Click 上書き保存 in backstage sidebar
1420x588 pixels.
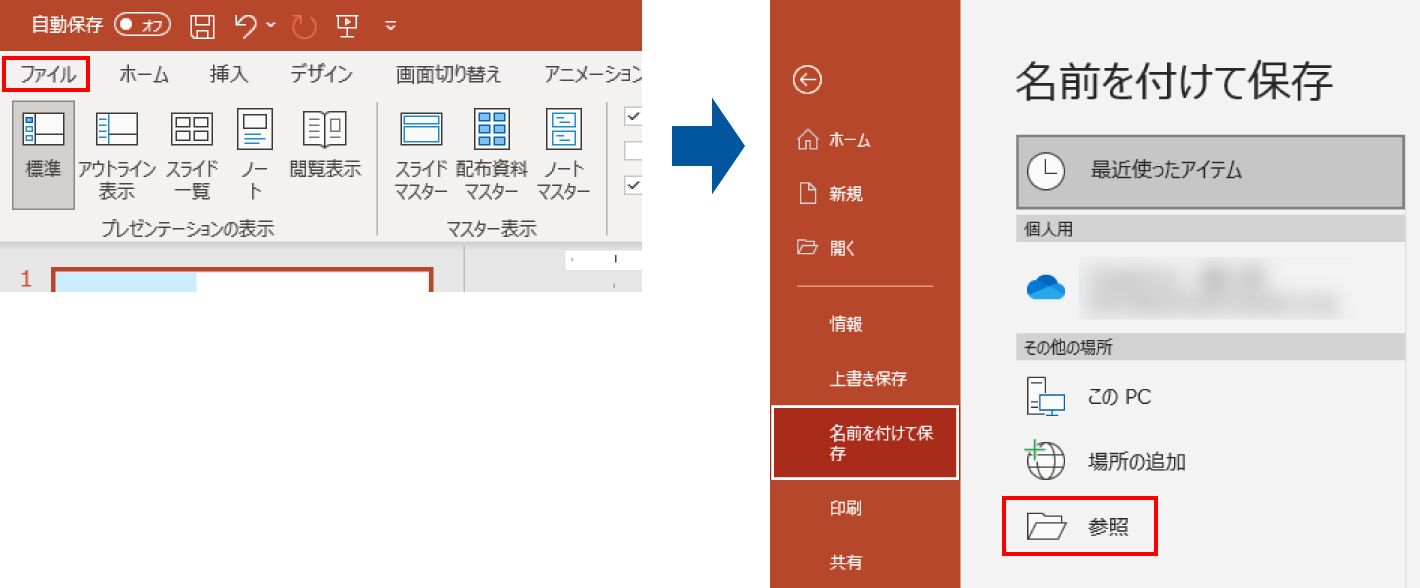coord(868,379)
